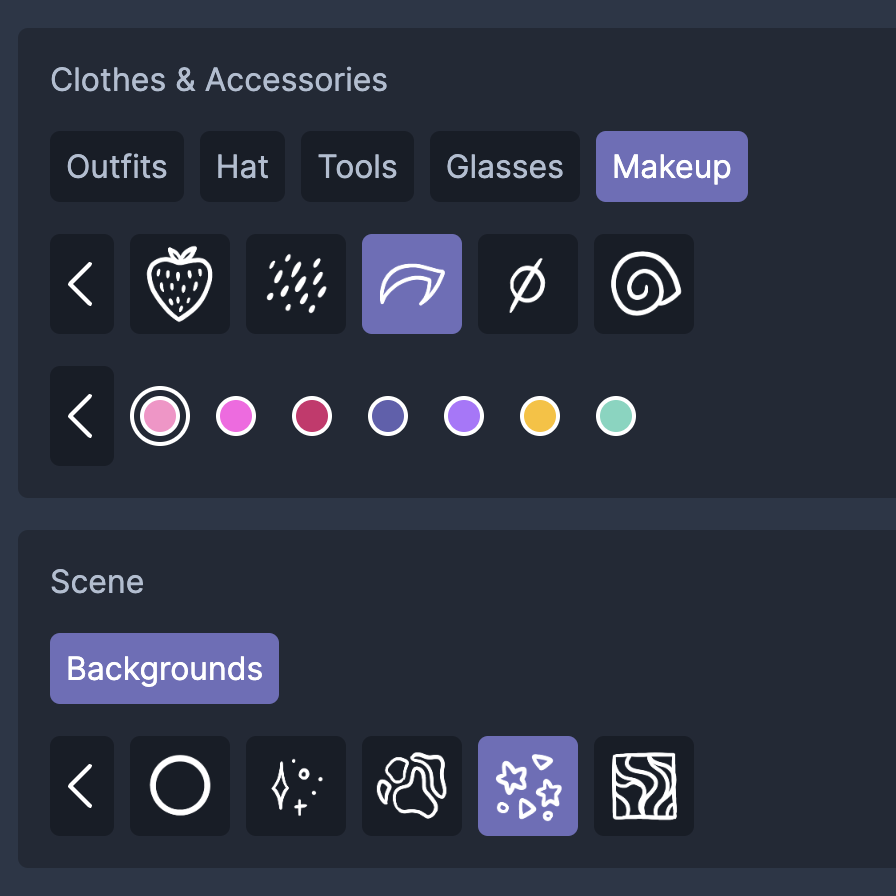Go to previous backgrounds with chevron
896x896 pixels.
[82, 786]
